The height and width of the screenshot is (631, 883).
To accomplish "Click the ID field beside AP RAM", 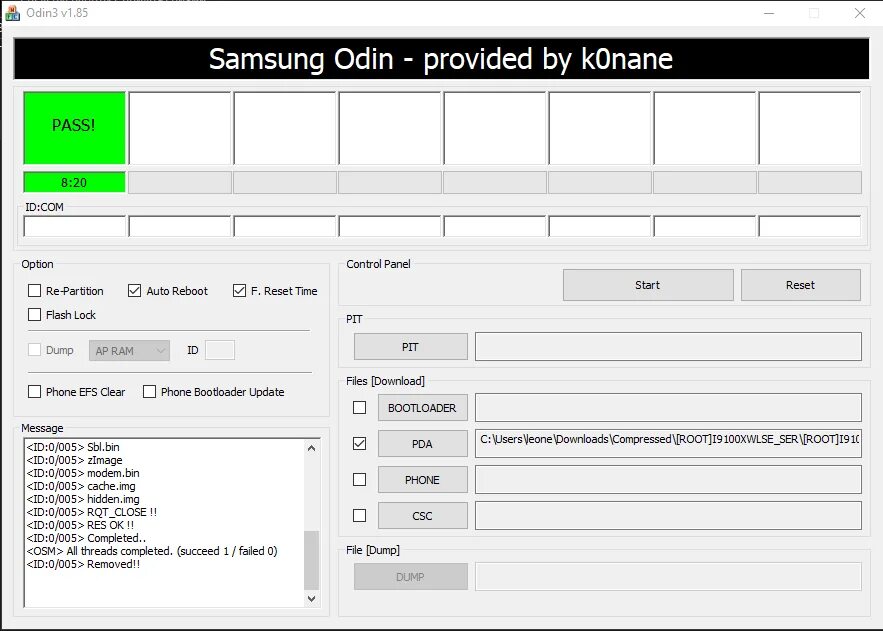I will coord(220,350).
